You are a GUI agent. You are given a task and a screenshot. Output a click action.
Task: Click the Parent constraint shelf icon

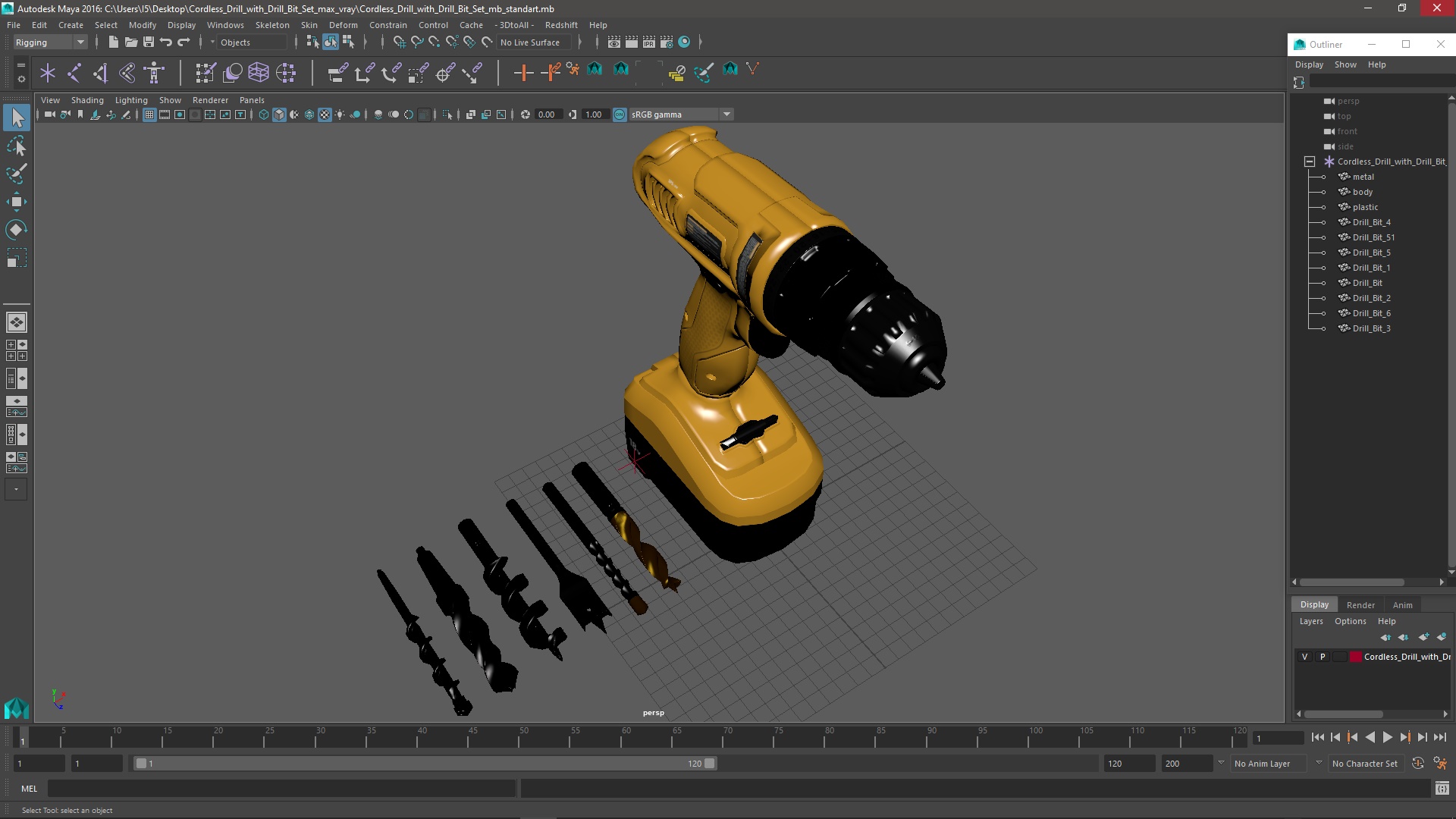pos(337,73)
